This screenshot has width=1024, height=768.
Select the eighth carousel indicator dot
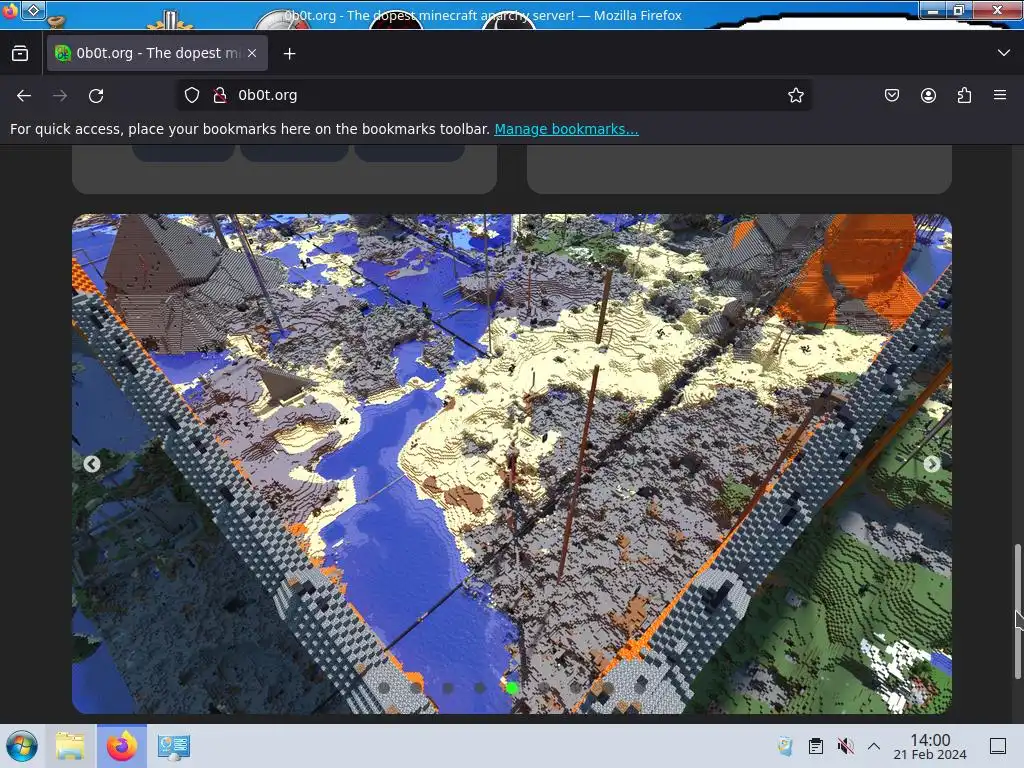coord(609,688)
